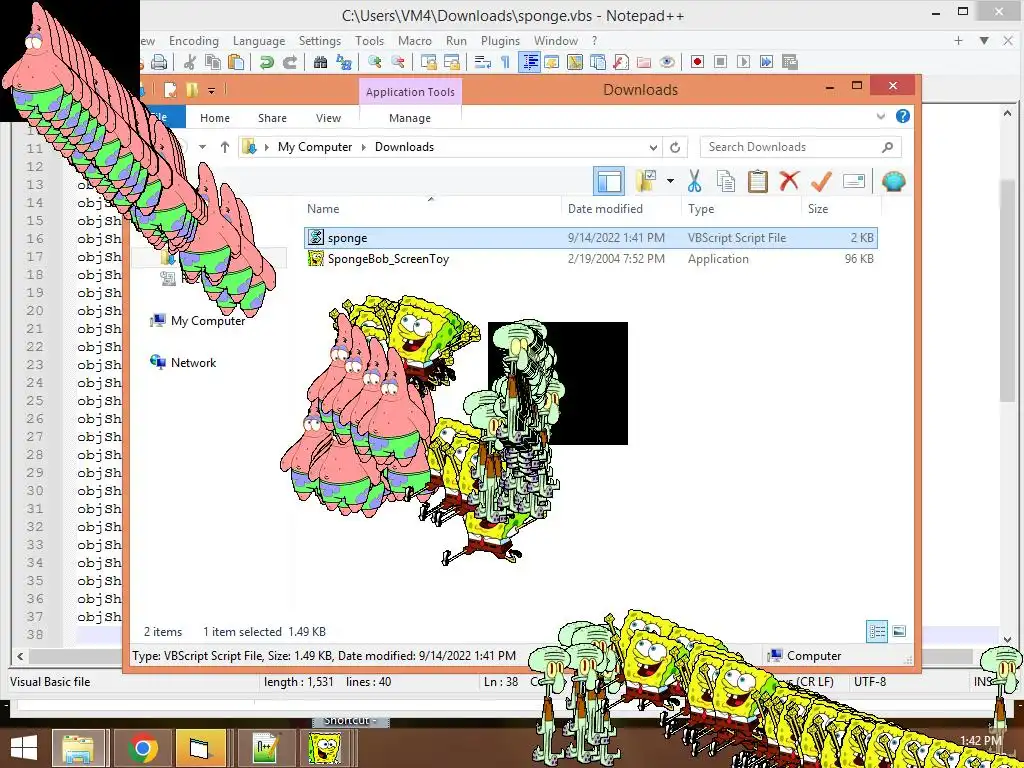Expand the breadcrumb arrow after My Computer

pos(364,148)
